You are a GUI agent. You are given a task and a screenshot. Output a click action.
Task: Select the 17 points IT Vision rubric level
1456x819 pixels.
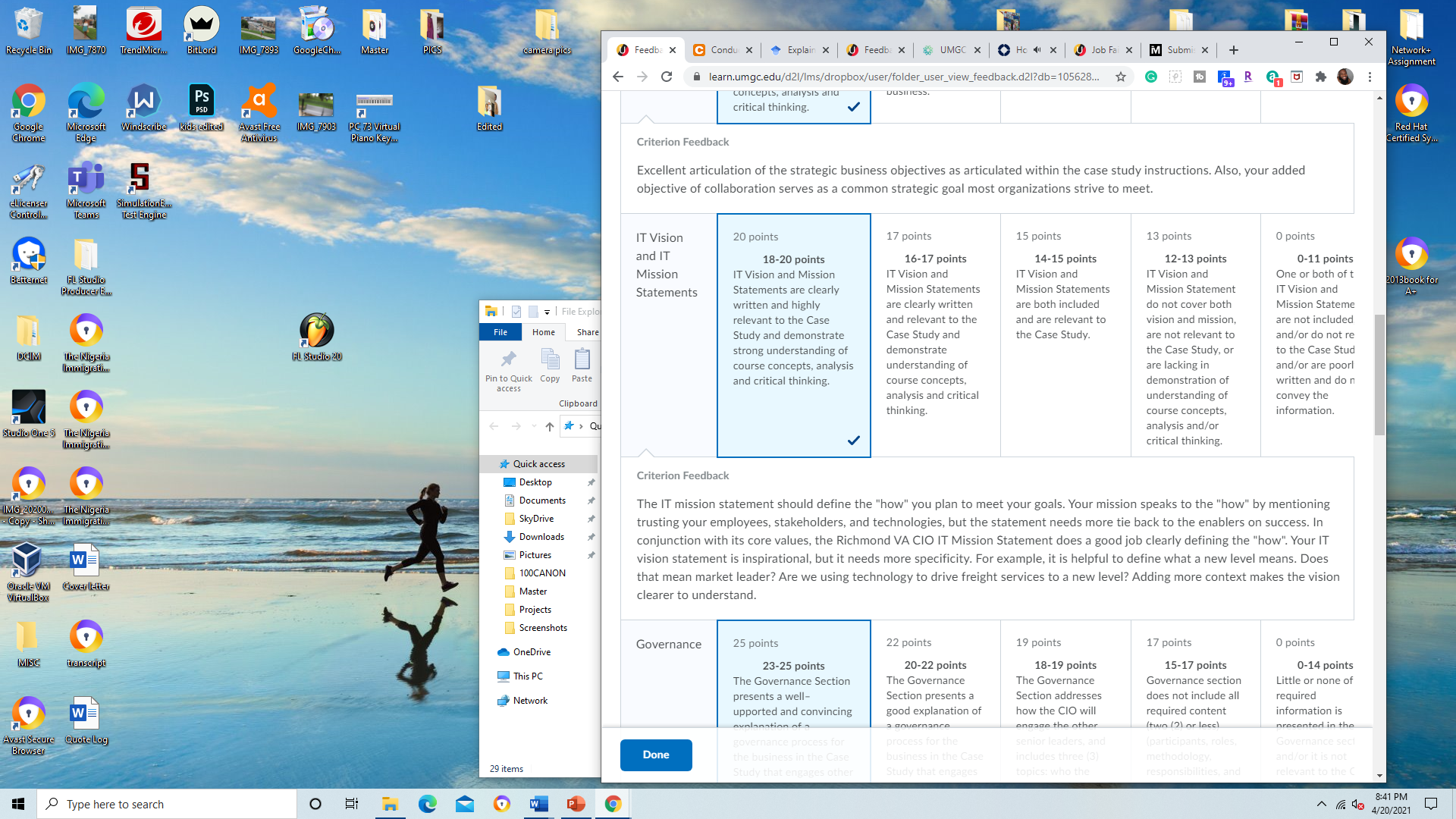point(935,335)
